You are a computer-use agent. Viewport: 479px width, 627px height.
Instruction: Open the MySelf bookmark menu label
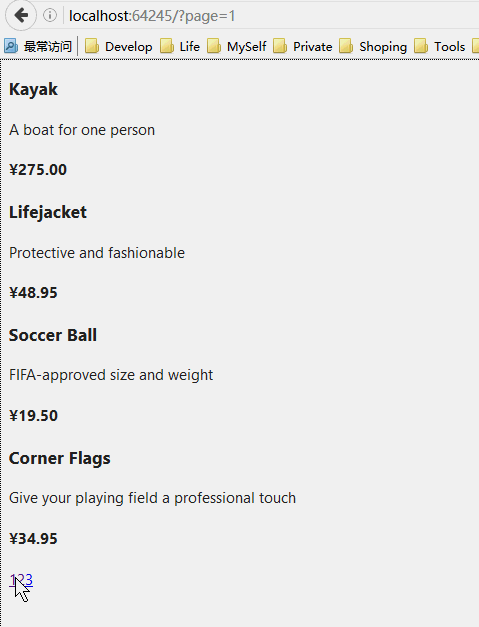247,47
